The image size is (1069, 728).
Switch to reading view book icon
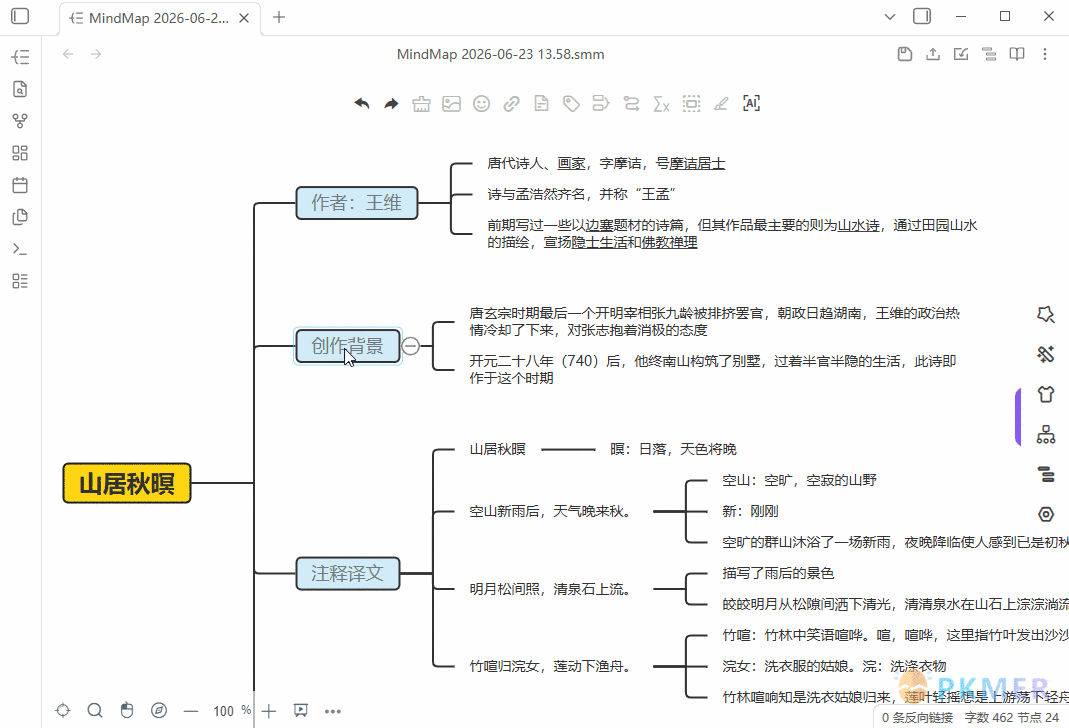point(1017,55)
